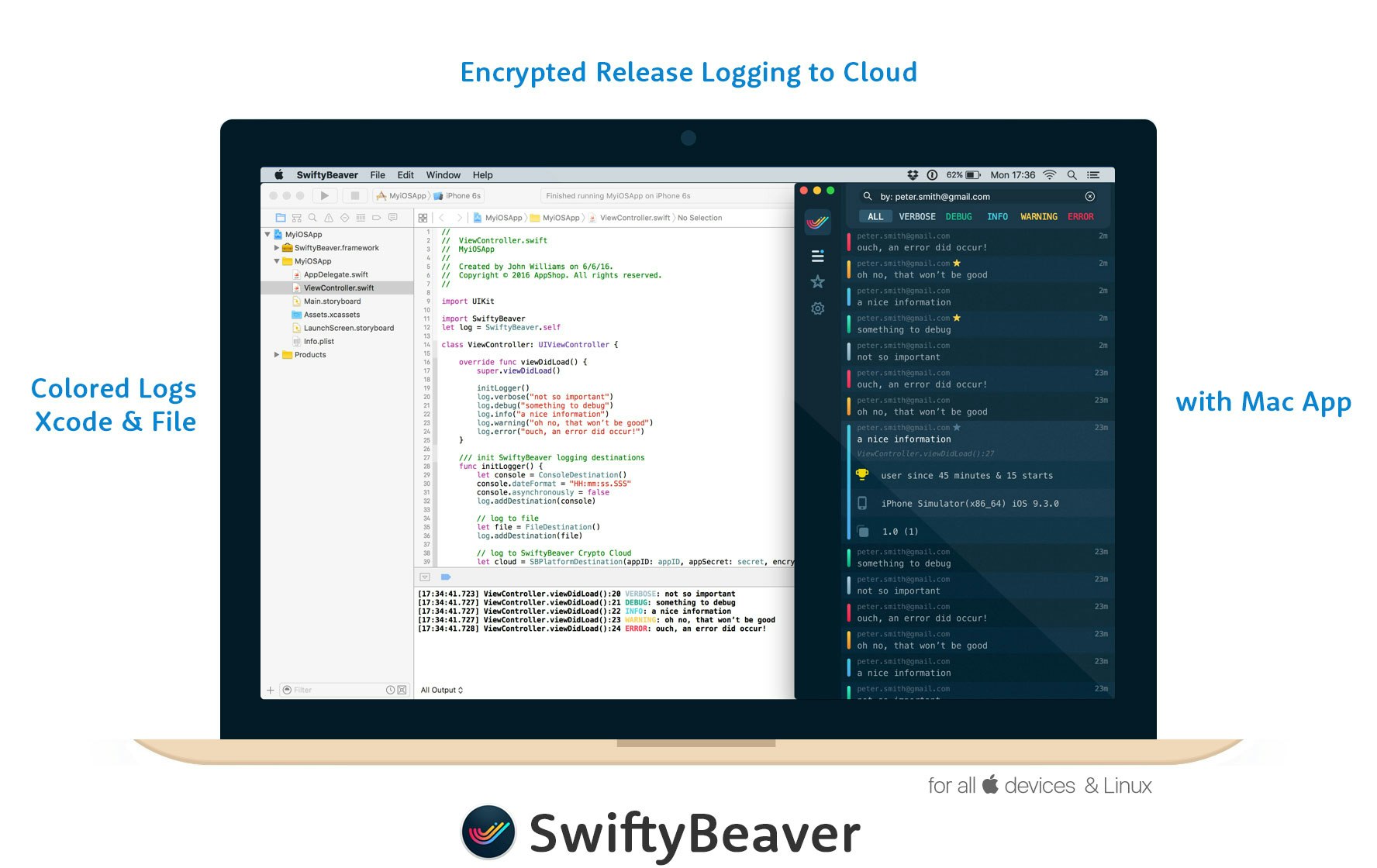Click the magnifier icon in SwiftyBeaver search bar

pyautogui.click(x=868, y=196)
